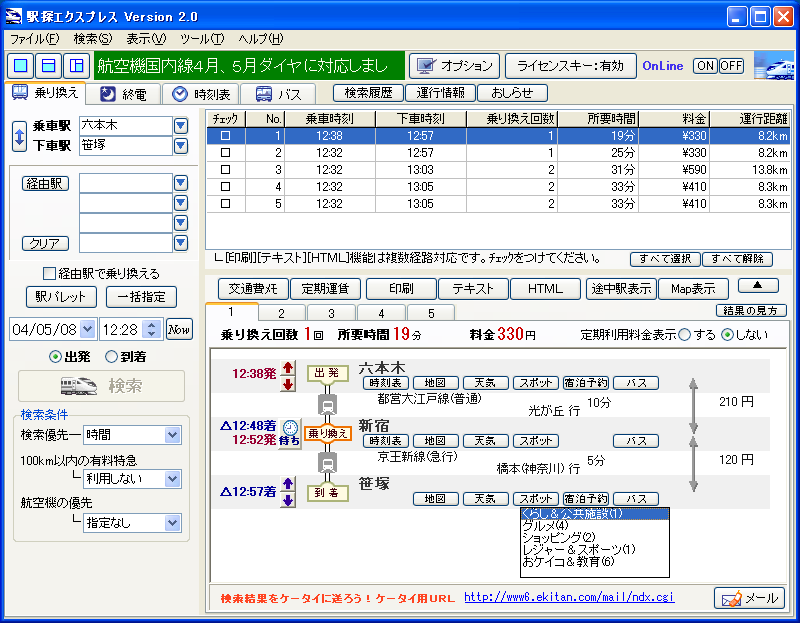This screenshot has width=800, height=623.
Task: Open the 航空機の優先 dropdown
Action: [x=172, y=523]
